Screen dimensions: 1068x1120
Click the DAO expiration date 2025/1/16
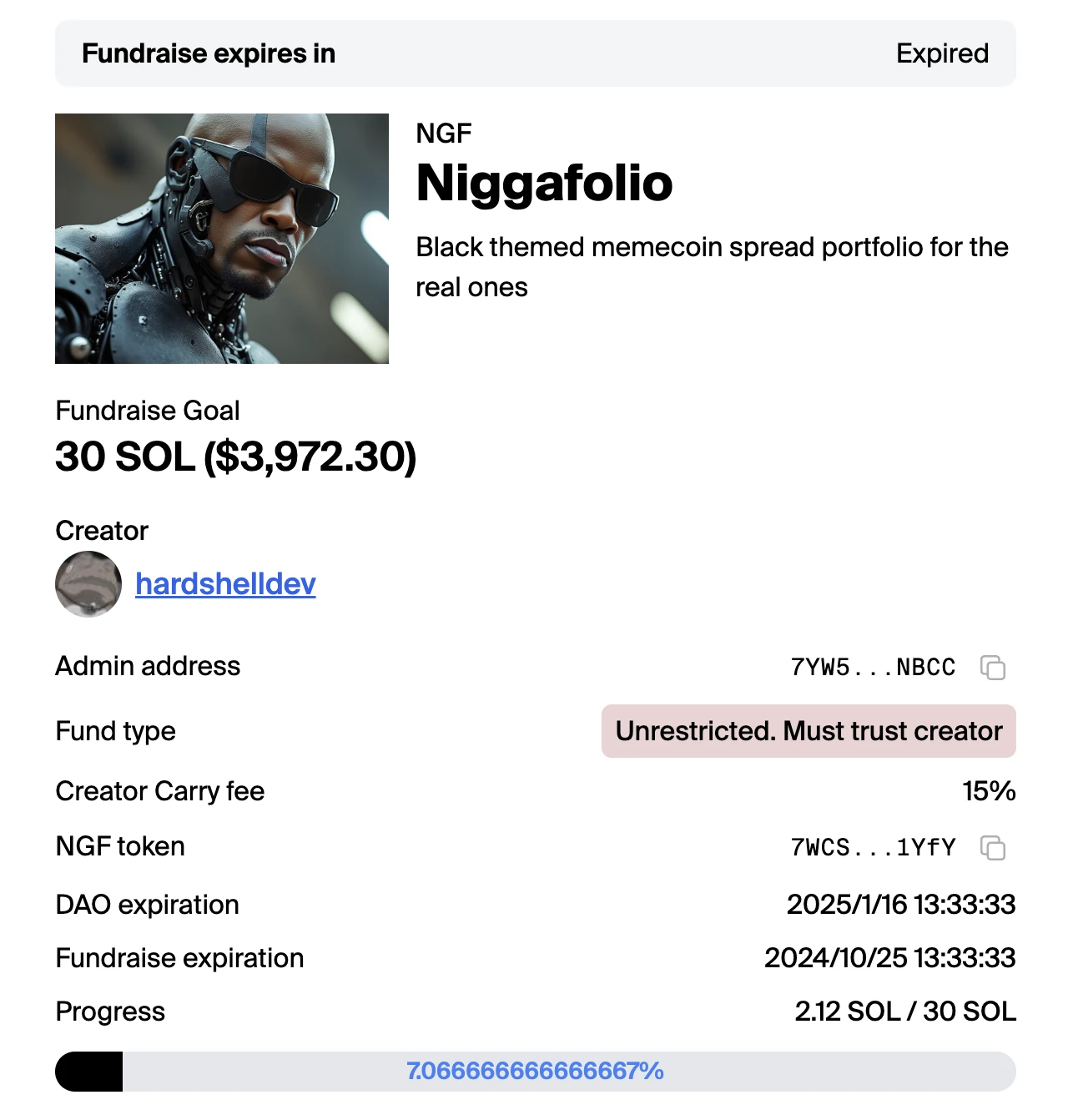point(901,905)
